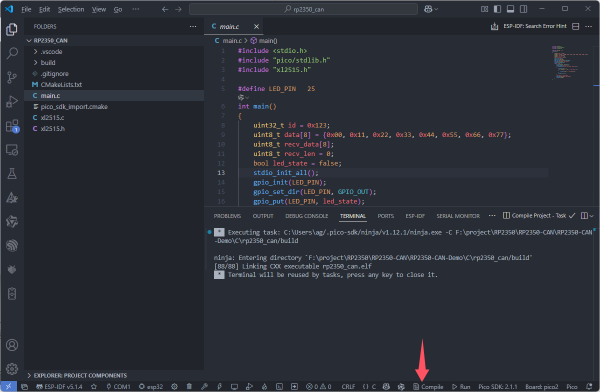
Task: Switch to the Problems tab
Action: coord(227,216)
